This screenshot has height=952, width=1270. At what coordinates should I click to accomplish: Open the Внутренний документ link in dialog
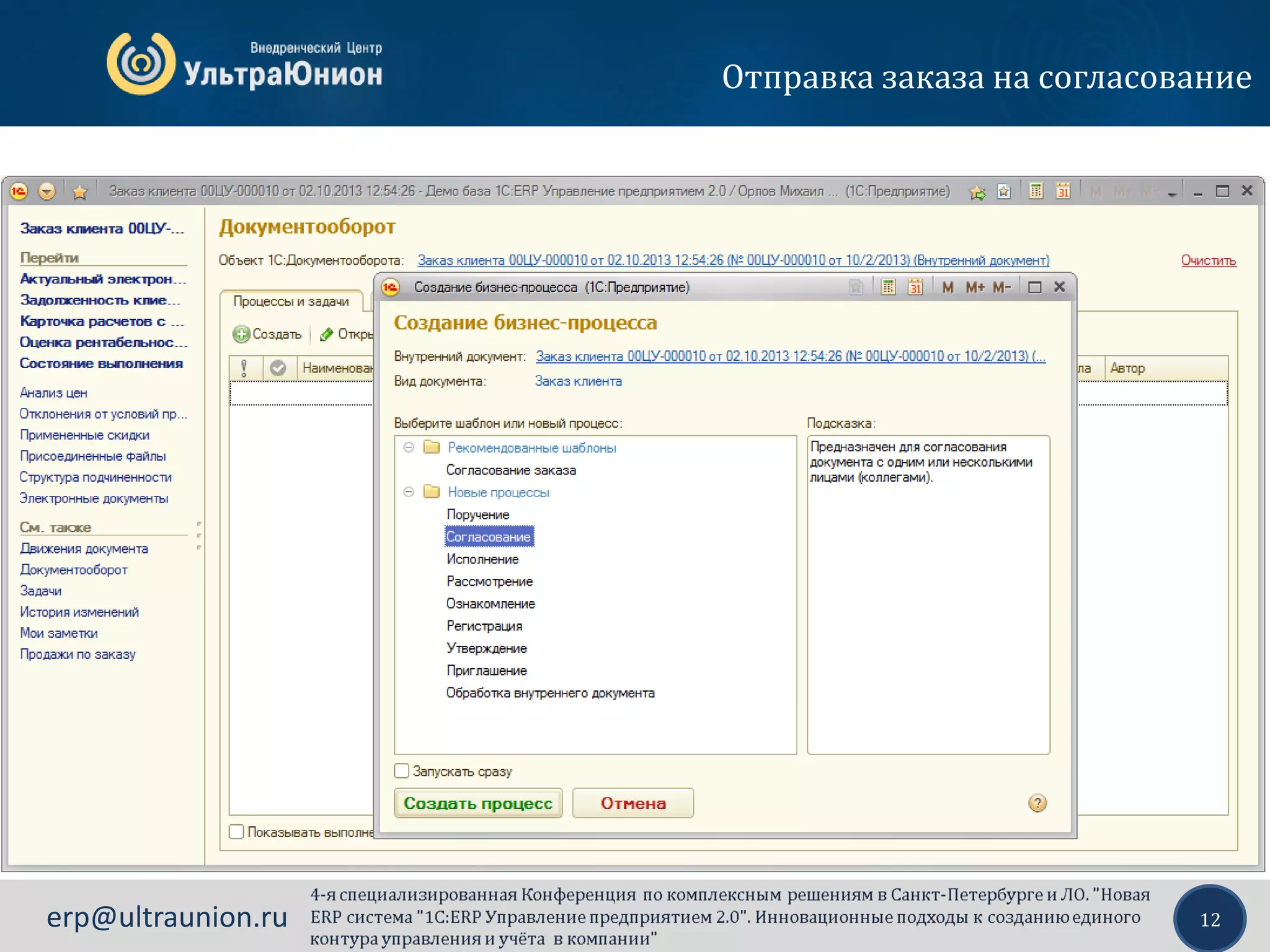(791, 356)
